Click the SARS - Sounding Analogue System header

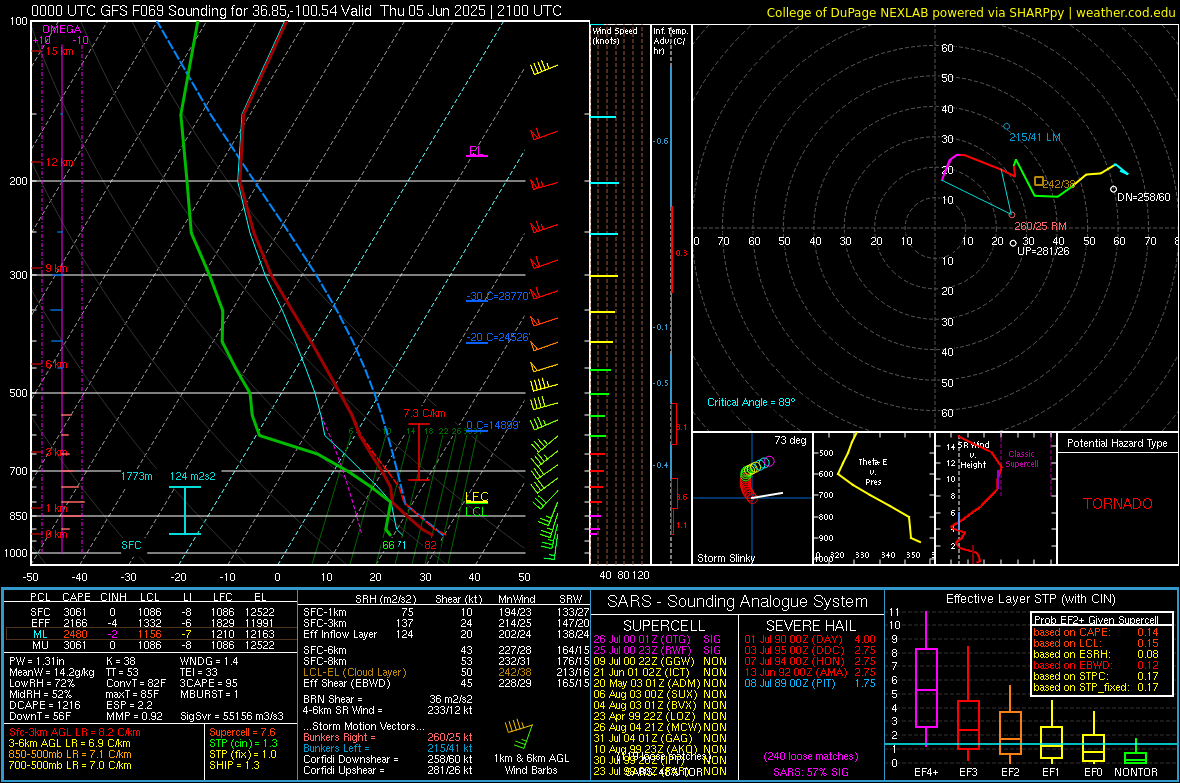pyautogui.click(x=738, y=602)
